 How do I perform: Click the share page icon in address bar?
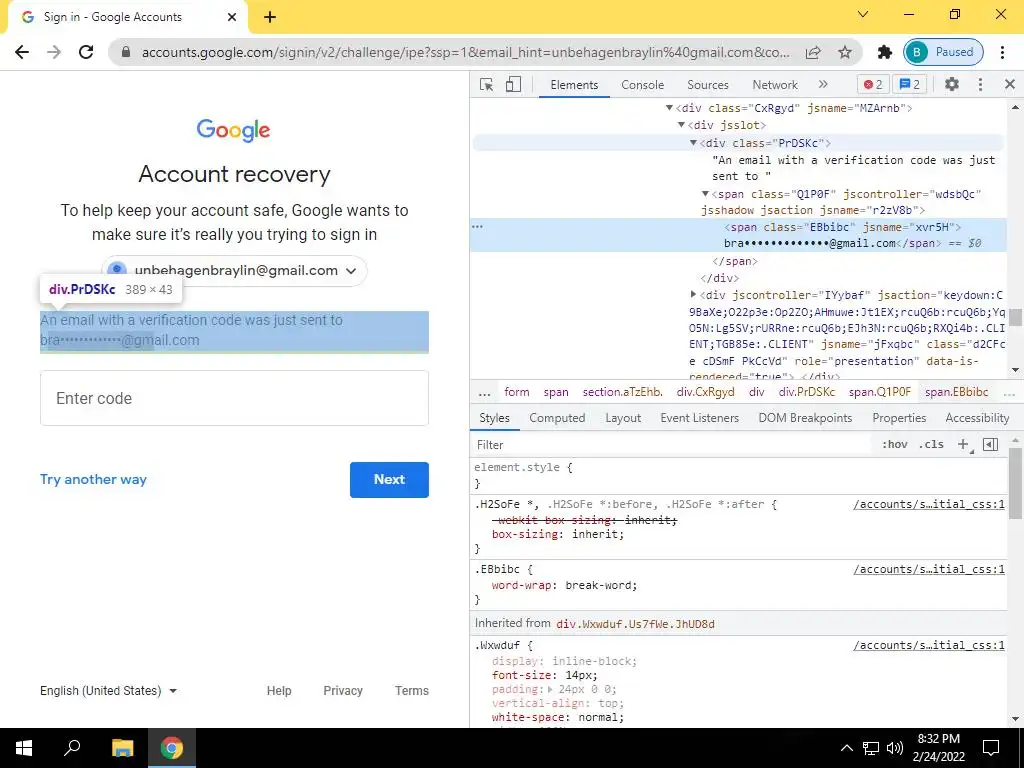813,52
